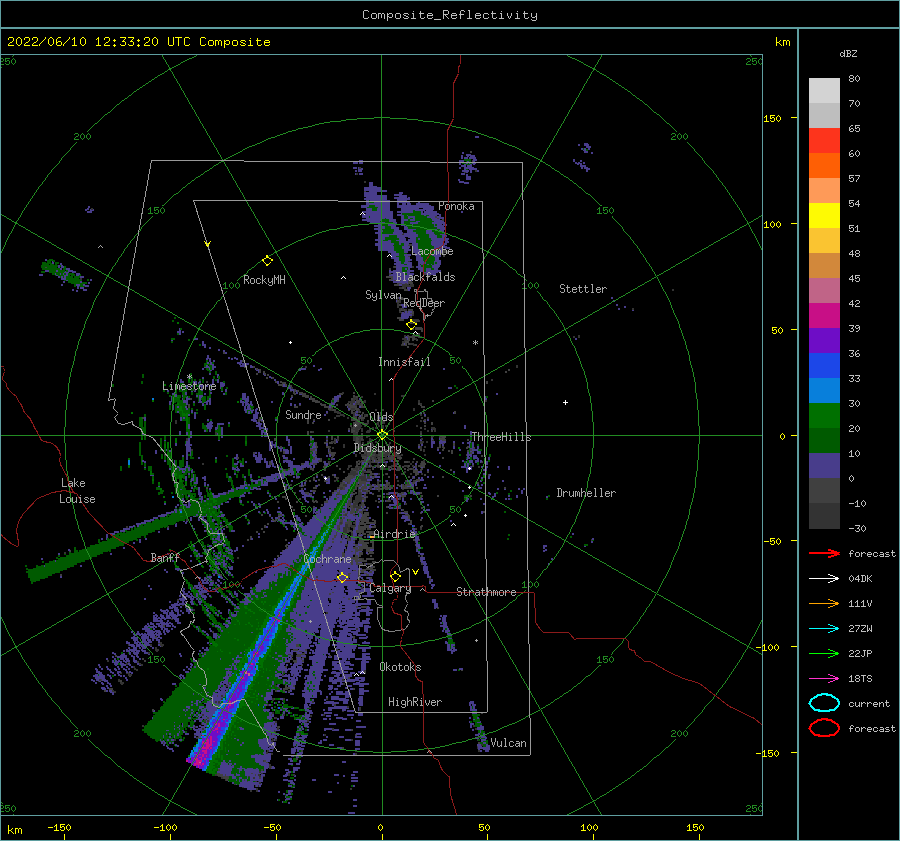Click the dBZ scale heading
Screen dimensions: 900x841
coord(848,53)
